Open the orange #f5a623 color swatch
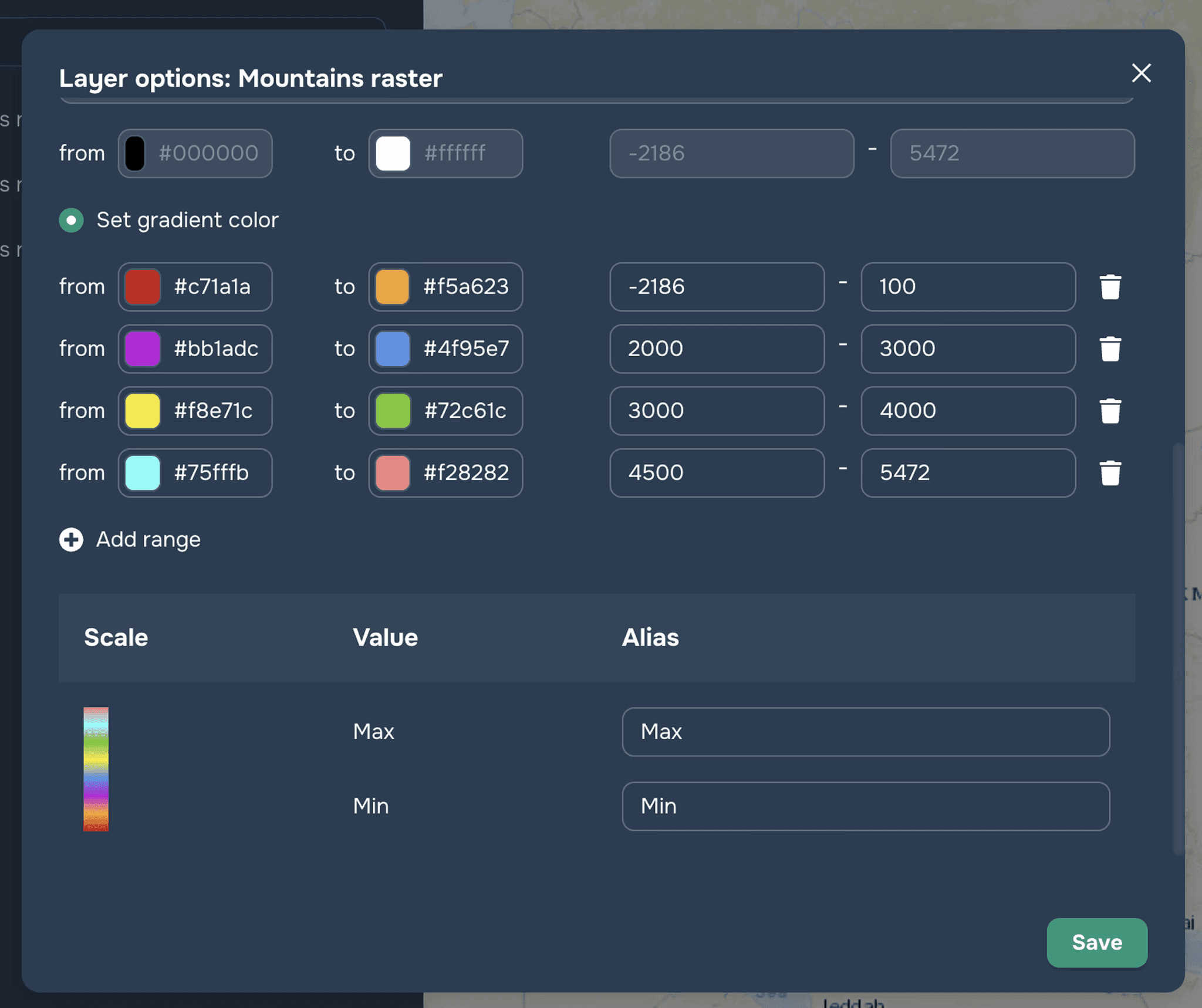 [392, 287]
